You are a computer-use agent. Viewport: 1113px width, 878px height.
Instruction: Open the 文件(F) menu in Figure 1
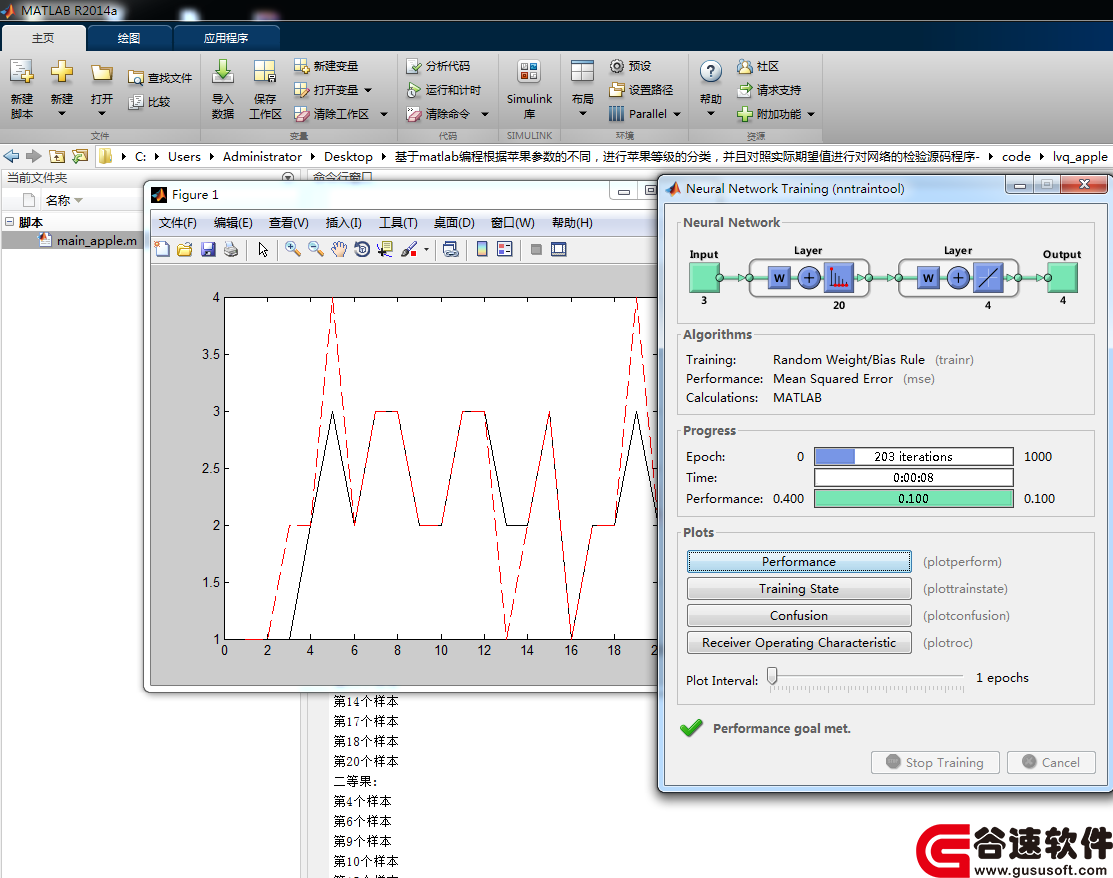click(x=177, y=223)
